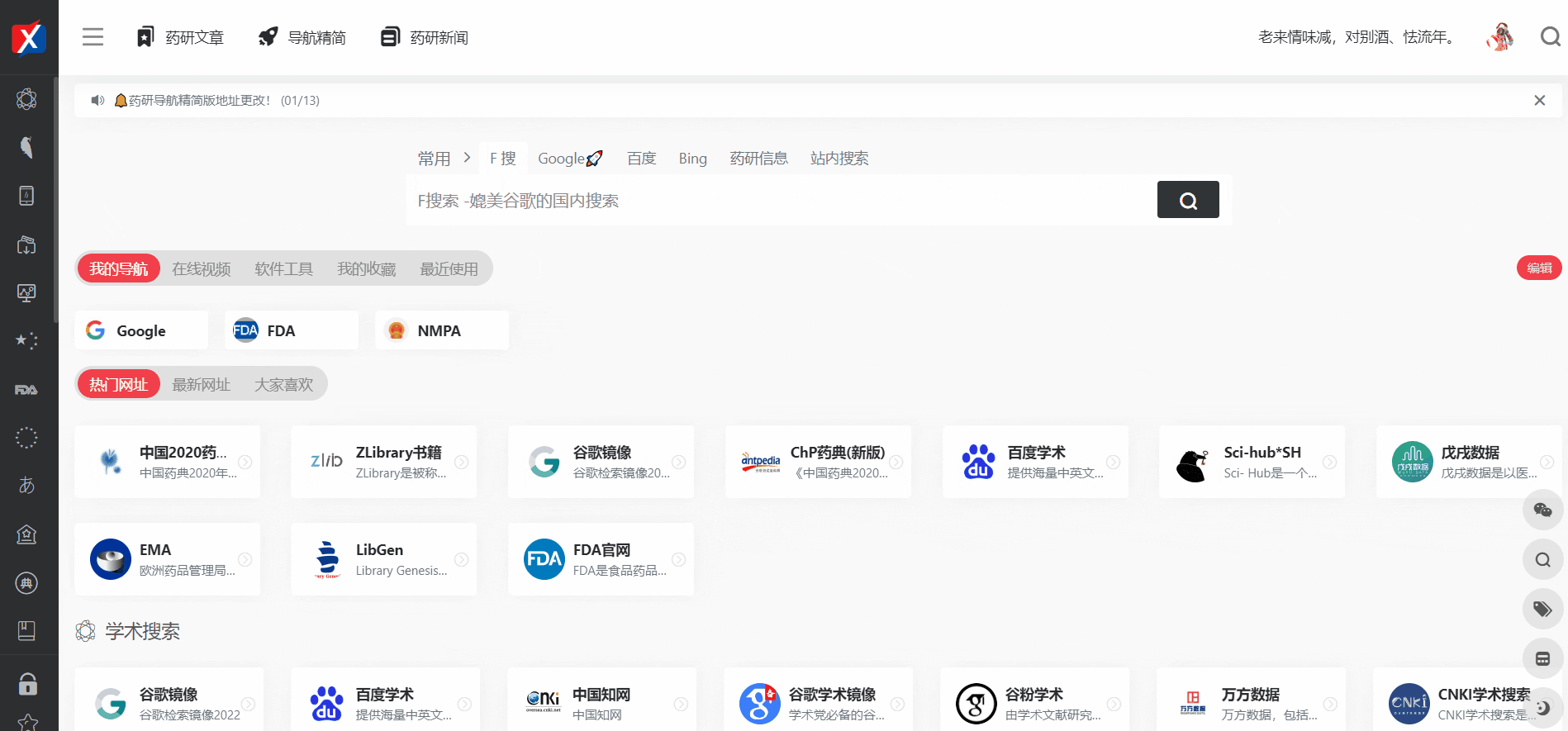Open the 中国2020药典 site card
This screenshot has width=1568, height=731.
pyautogui.click(x=167, y=462)
